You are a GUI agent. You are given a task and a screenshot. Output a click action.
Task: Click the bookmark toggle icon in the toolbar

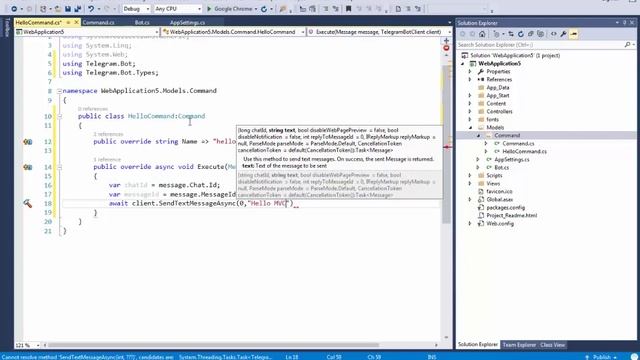coord(348,9)
